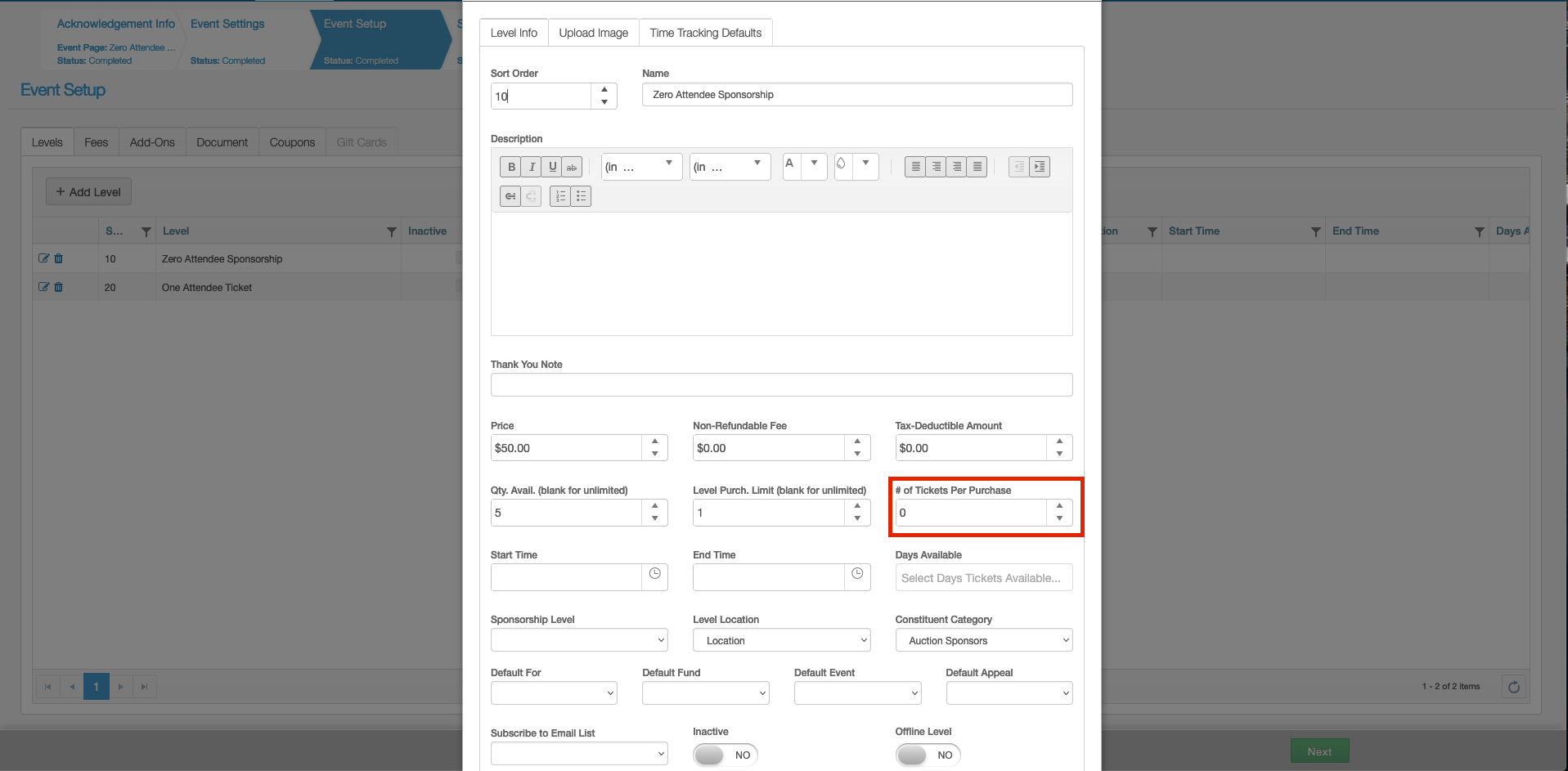Open the background color picker dropdown
Viewport: 1568px width, 771px height.
point(865,164)
